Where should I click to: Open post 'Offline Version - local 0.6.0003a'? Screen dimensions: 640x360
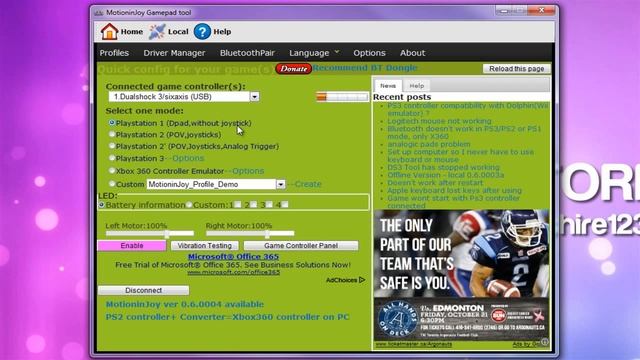[446, 175]
